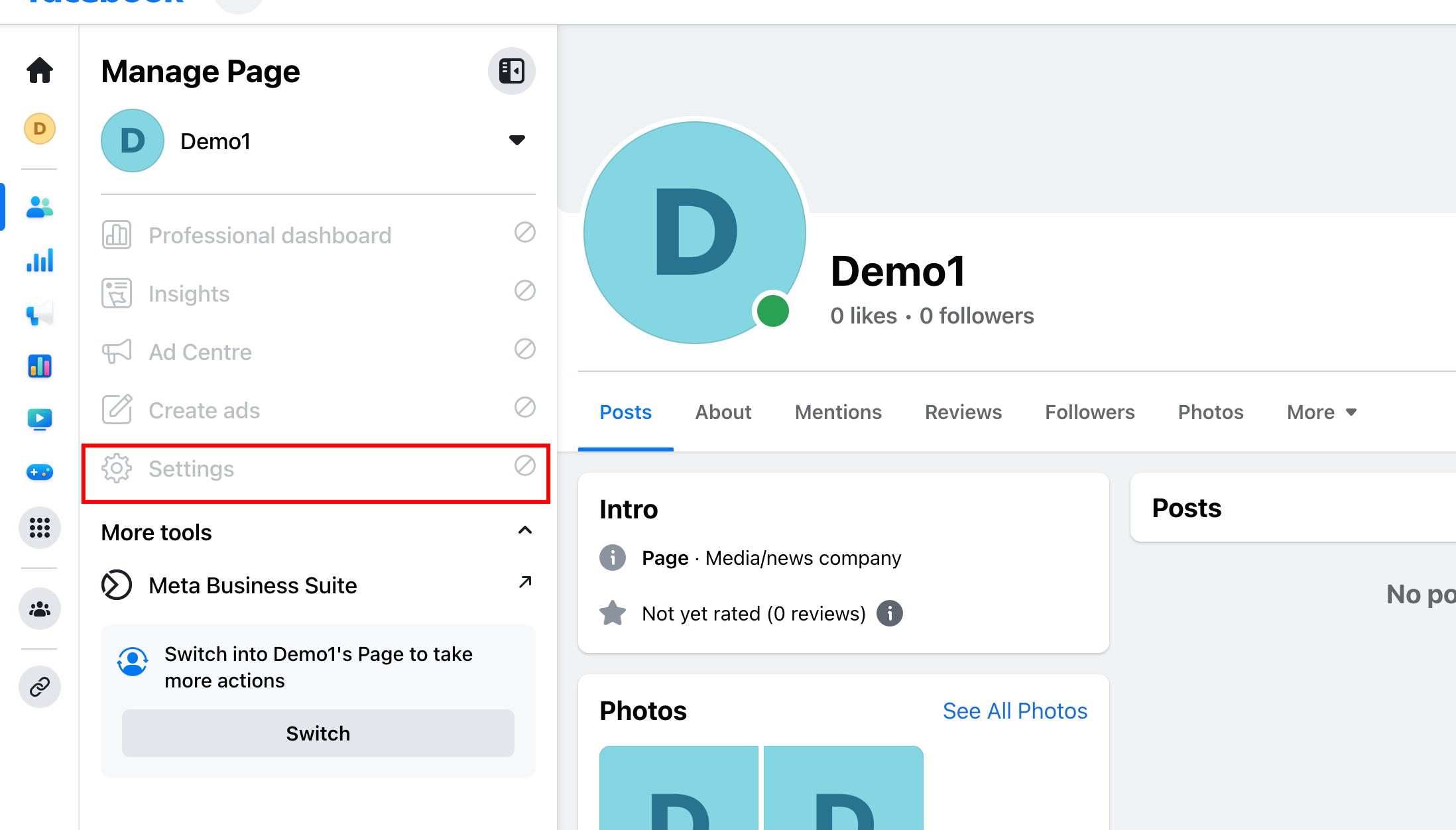Screen dimensions: 1456x830
Task: Open the Followers tab
Action: click(x=1090, y=412)
